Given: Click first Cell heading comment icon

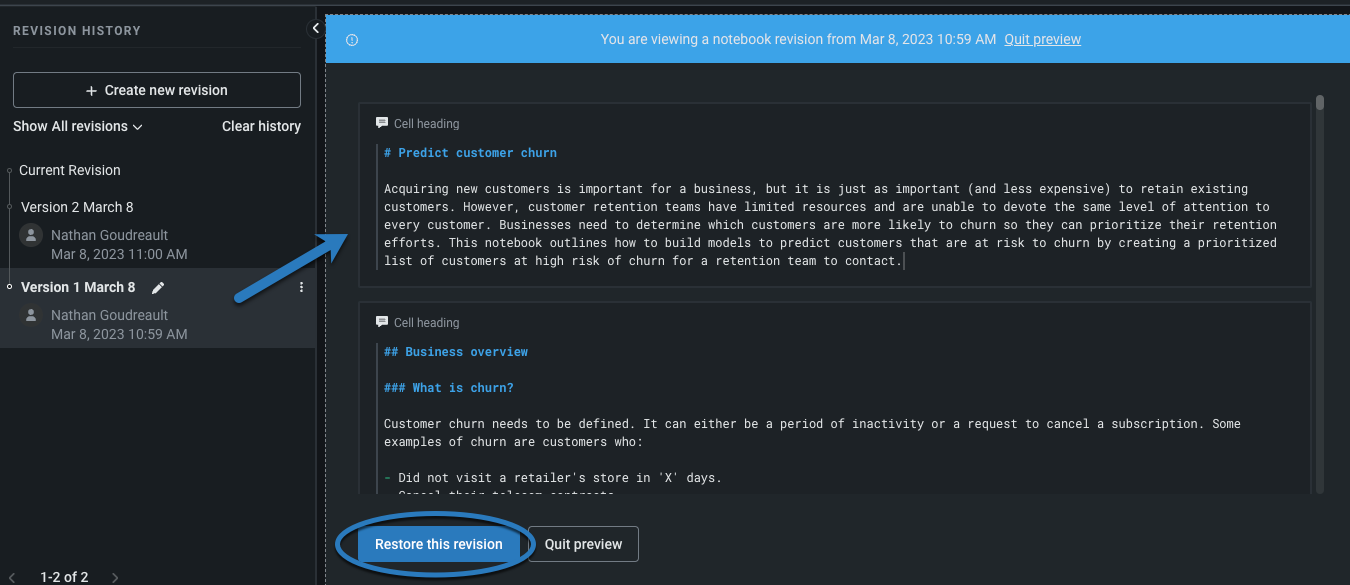Looking at the screenshot, I should 382,123.
